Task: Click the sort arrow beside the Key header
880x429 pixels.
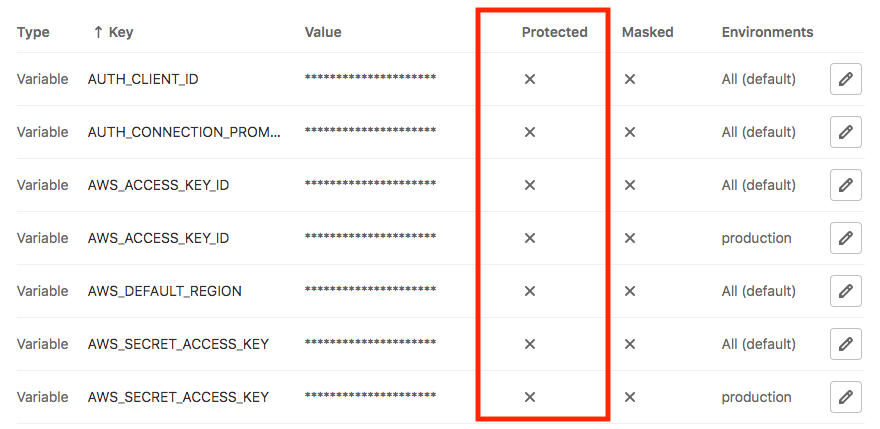Action: click(98, 32)
